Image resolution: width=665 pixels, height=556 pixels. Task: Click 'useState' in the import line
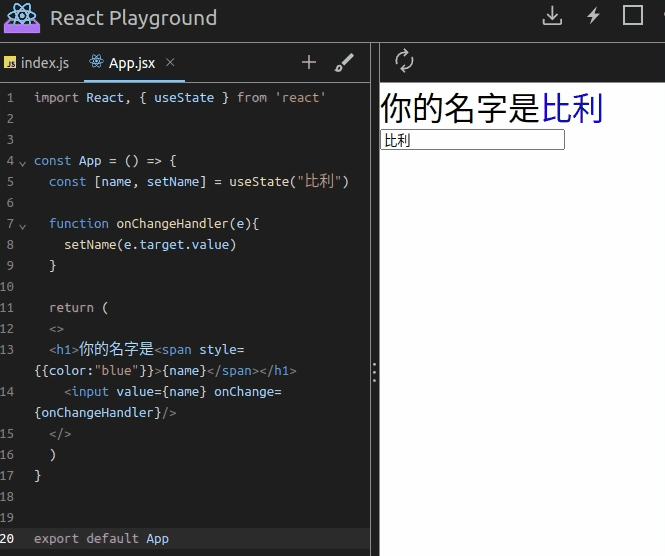(x=184, y=98)
